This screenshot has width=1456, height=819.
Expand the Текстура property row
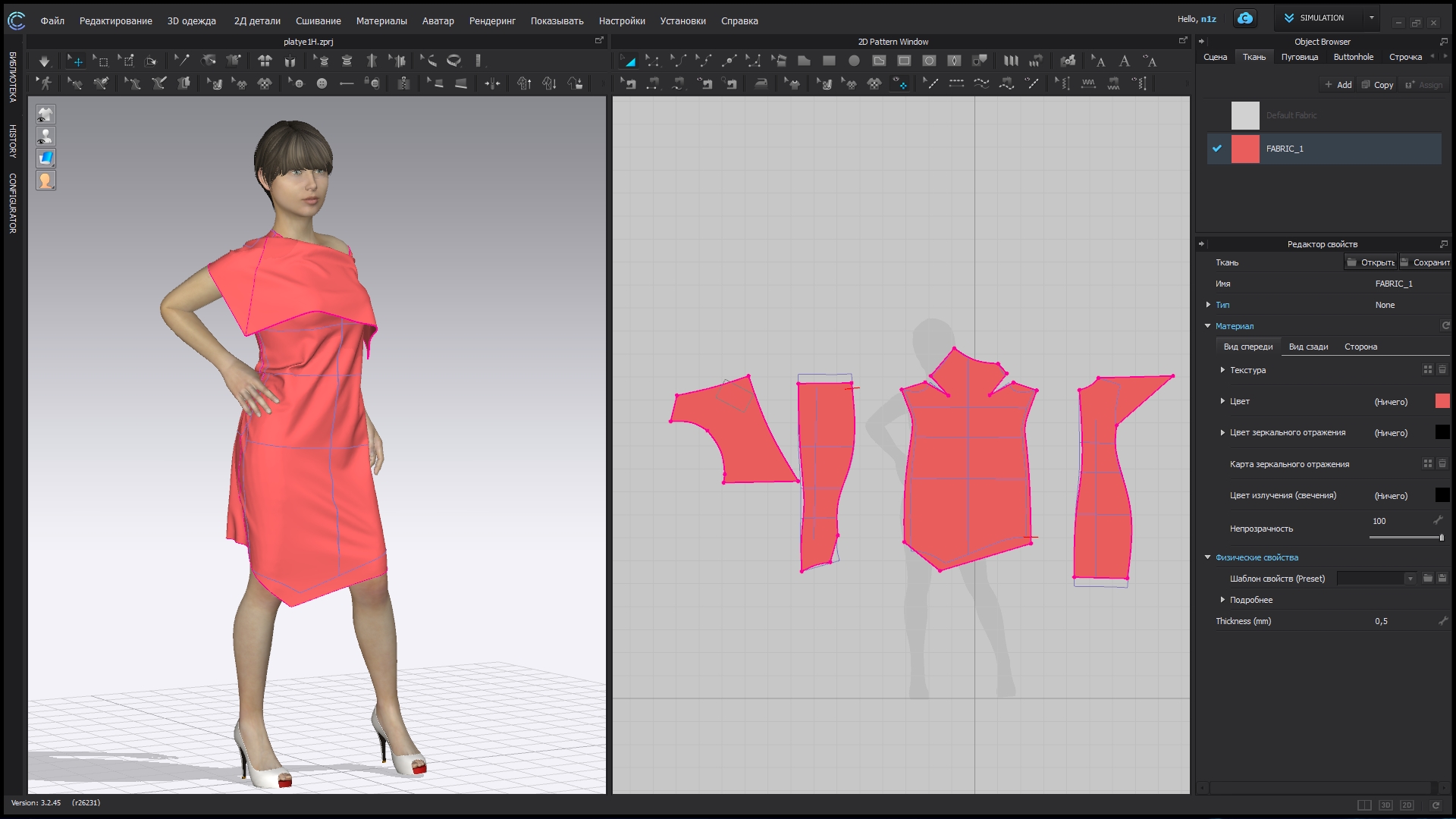(1222, 370)
